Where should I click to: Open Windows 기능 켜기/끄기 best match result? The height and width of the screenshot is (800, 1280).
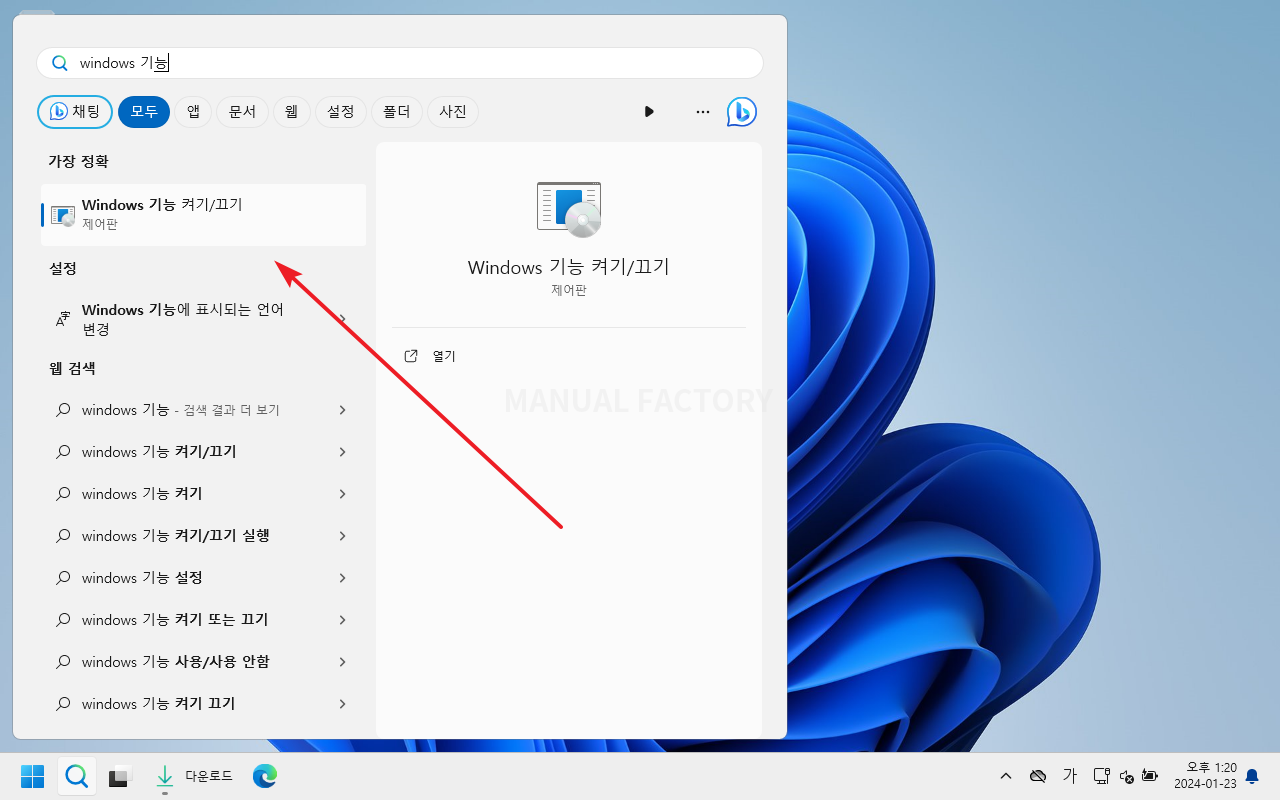coord(203,214)
